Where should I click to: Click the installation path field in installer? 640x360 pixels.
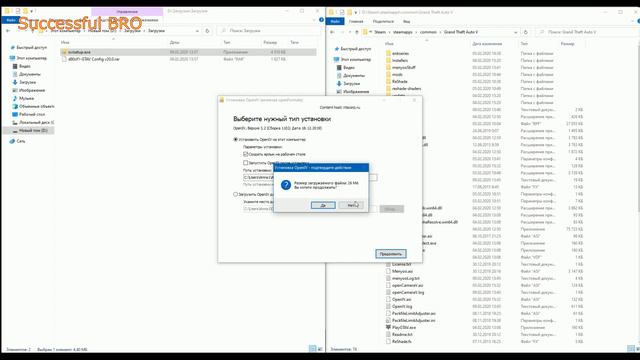click(310, 178)
